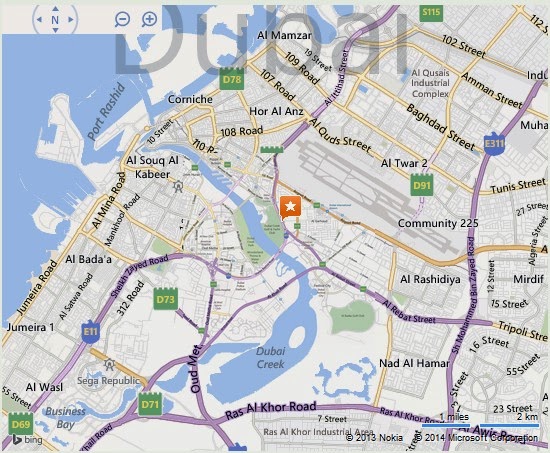The width and height of the screenshot is (550, 453).
Task: Click the Sega Republic attraction icon
Action: 109,365
